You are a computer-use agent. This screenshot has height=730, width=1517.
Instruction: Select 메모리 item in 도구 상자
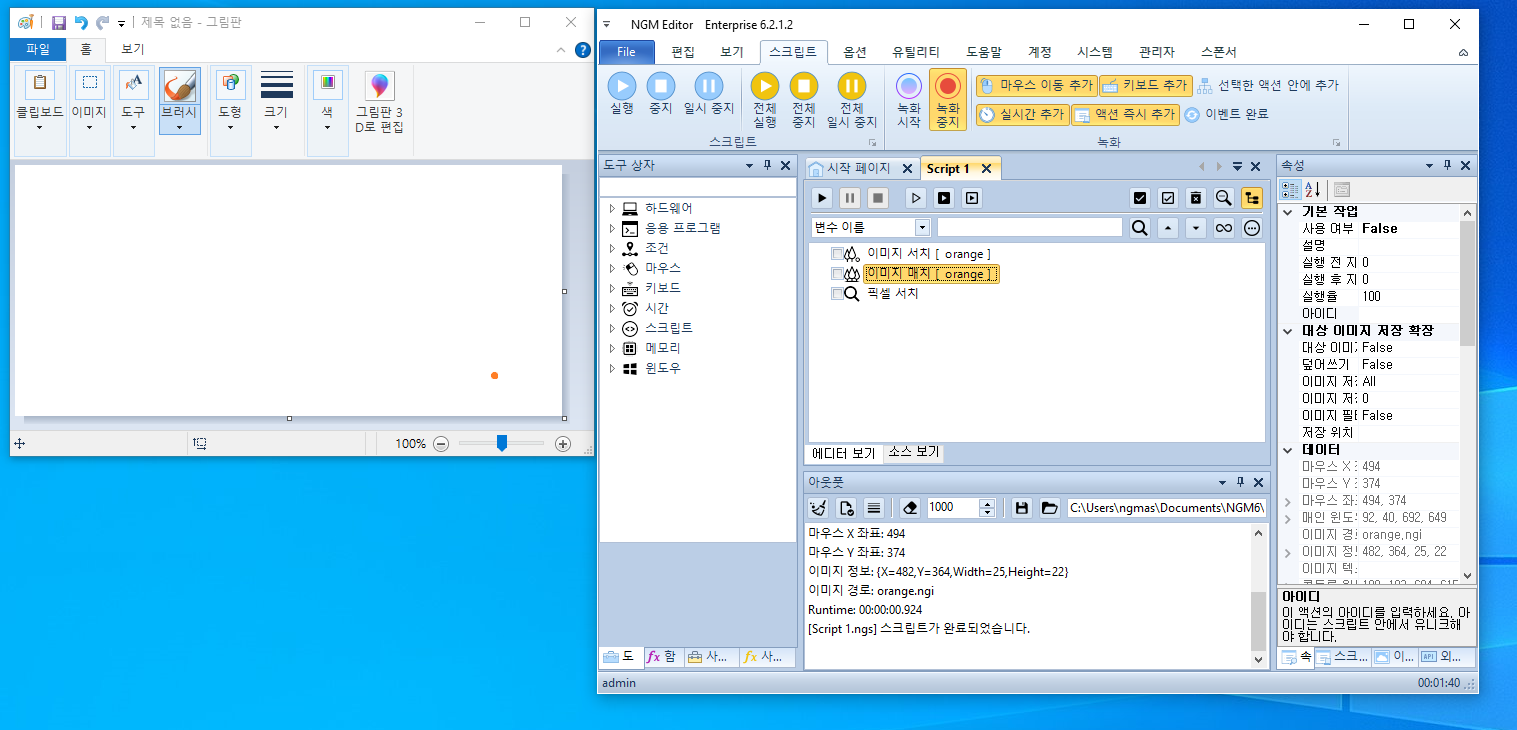(x=661, y=348)
